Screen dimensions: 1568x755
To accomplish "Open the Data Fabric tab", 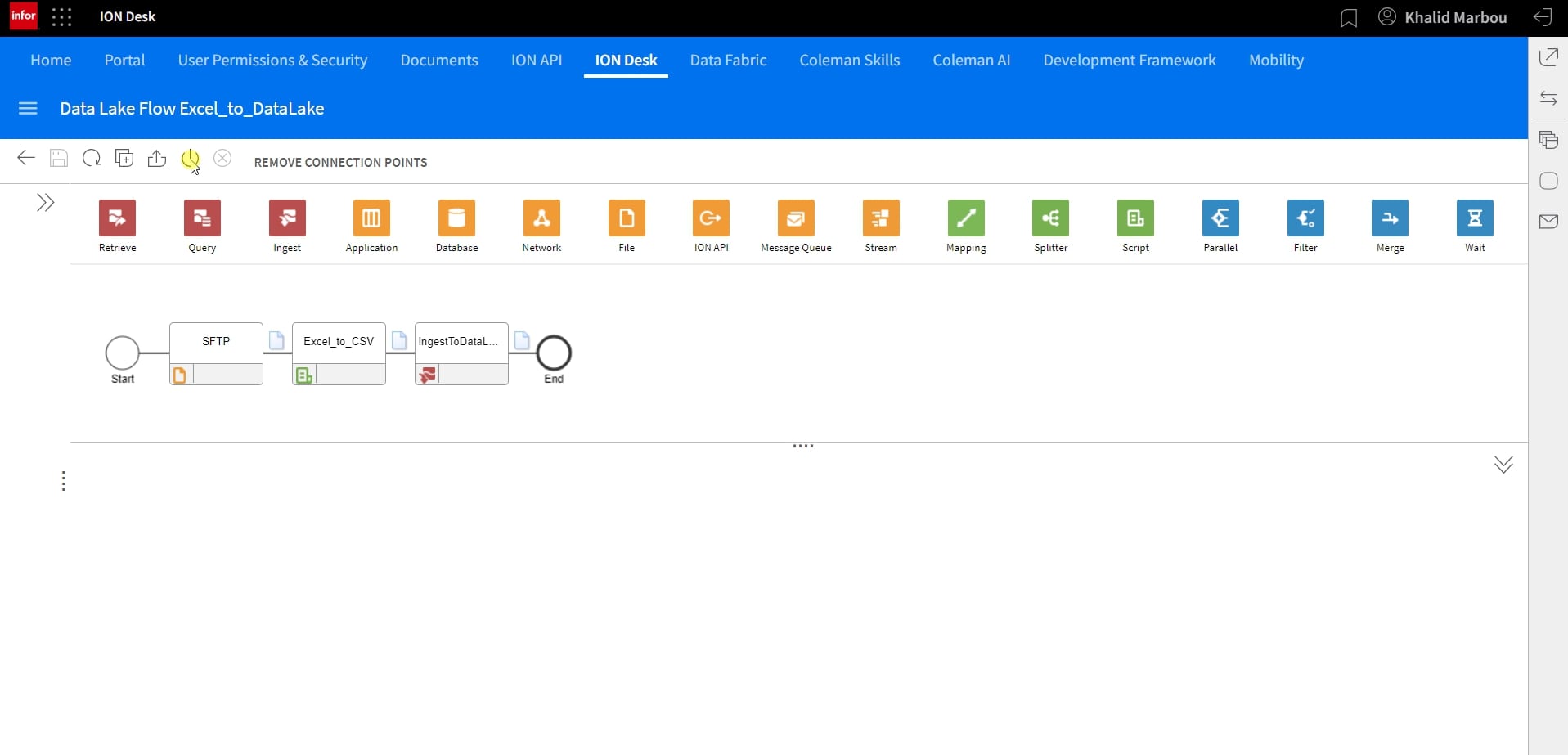I will [728, 61].
